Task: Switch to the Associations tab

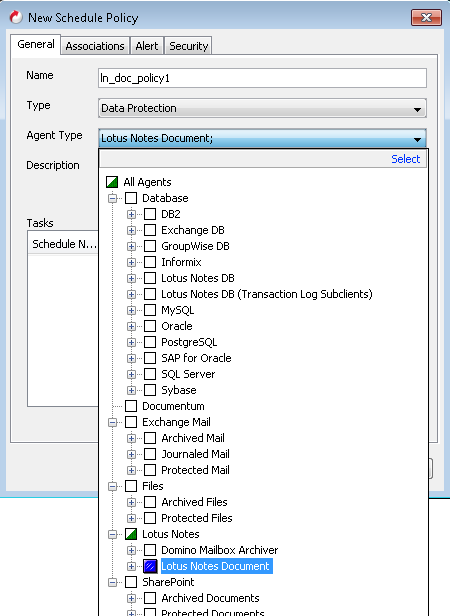Action: (95, 46)
